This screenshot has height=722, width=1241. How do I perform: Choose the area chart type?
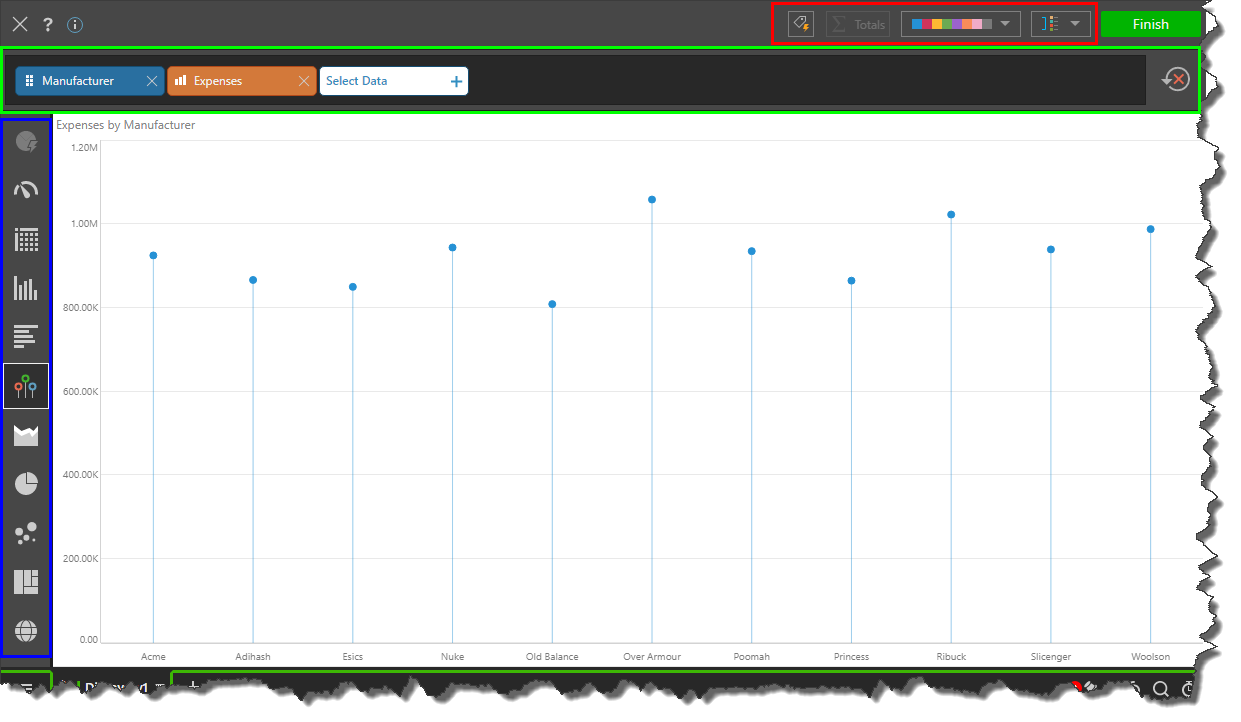26,435
